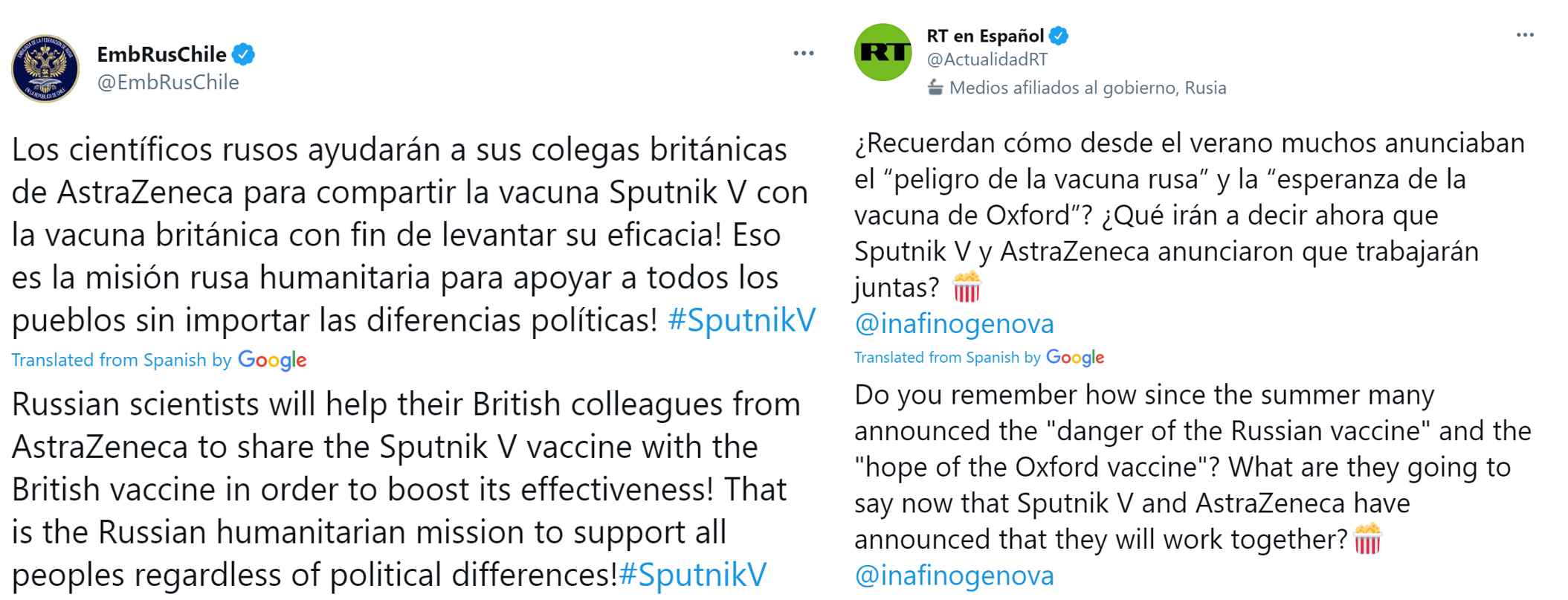This screenshot has height=600, width=1568.
Task: Click 'Translated from Spanish' under EmbRusChile tweet
Action: coord(109,360)
